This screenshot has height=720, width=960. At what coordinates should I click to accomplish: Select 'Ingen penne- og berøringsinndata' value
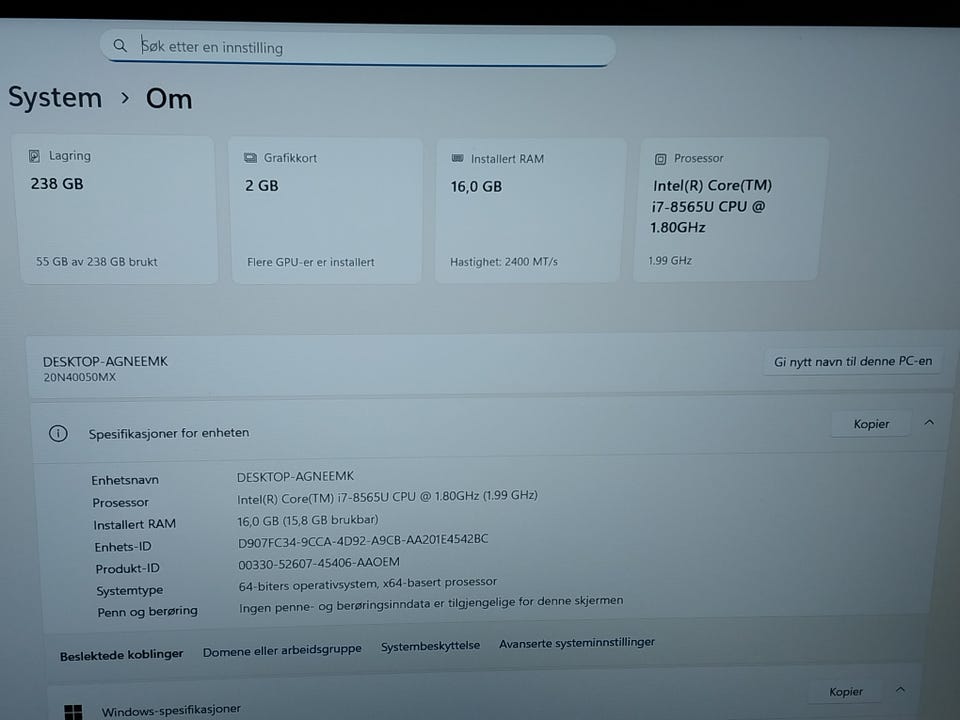pos(431,604)
